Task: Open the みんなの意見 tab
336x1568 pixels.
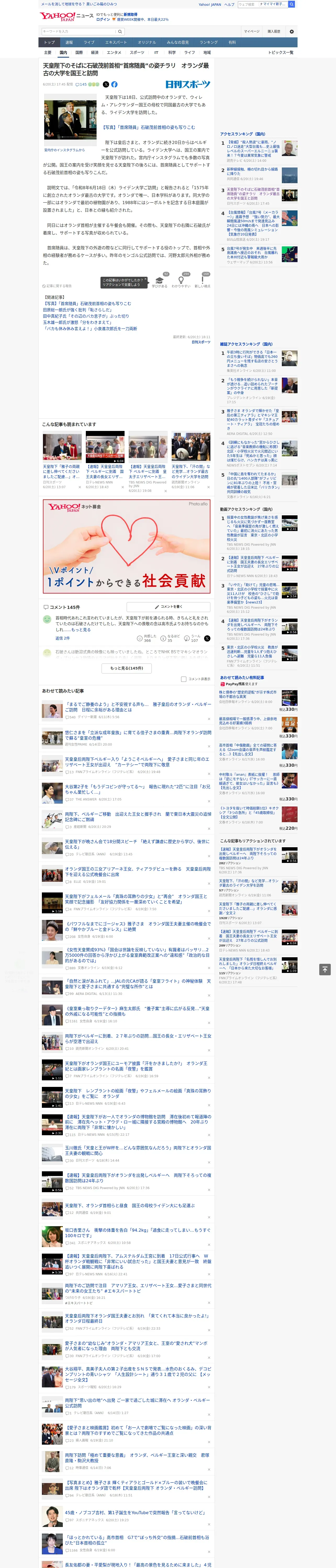Action: pos(177,43)
